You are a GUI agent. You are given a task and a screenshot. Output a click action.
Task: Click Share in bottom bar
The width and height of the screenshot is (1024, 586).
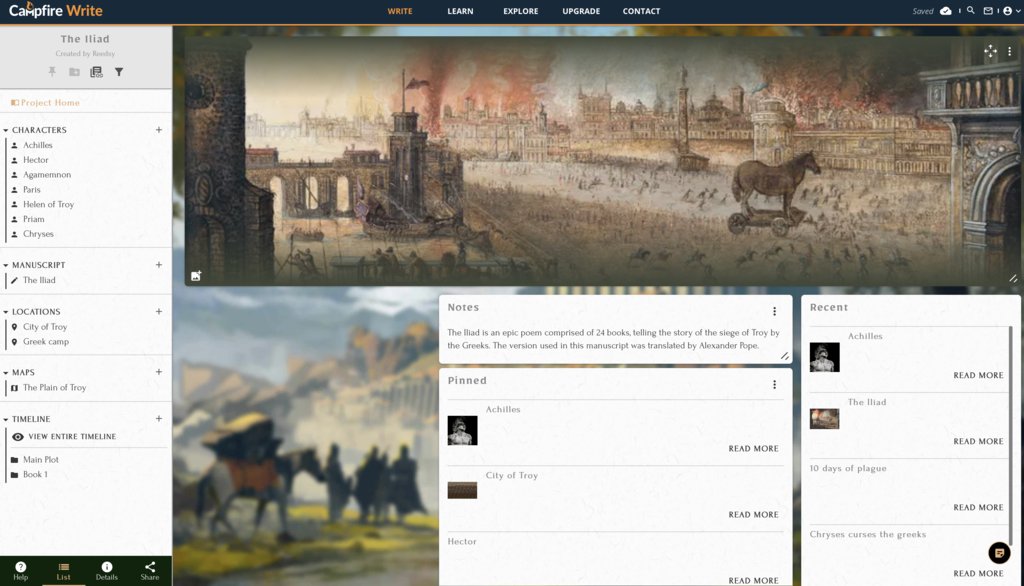(150, 571)
